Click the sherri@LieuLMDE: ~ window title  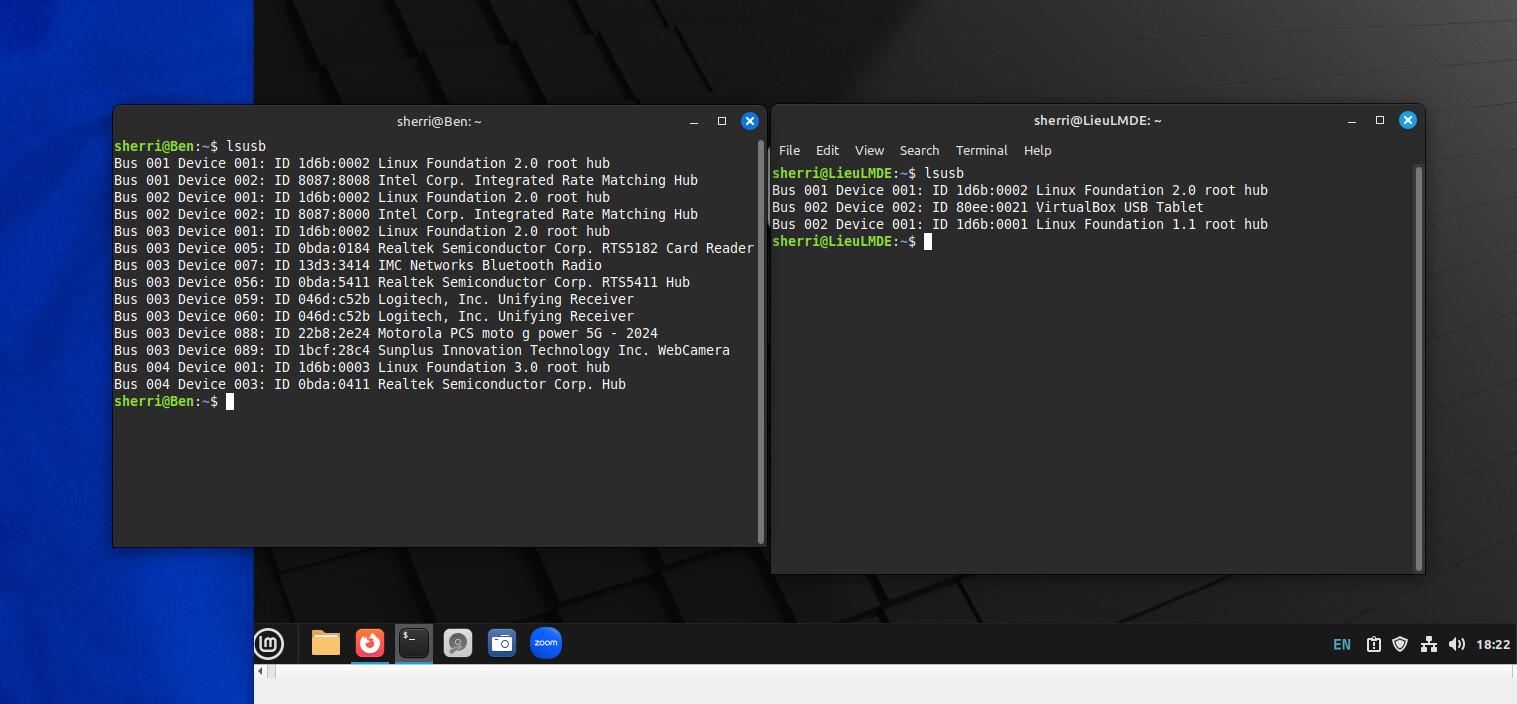(x=1097, y=120)
